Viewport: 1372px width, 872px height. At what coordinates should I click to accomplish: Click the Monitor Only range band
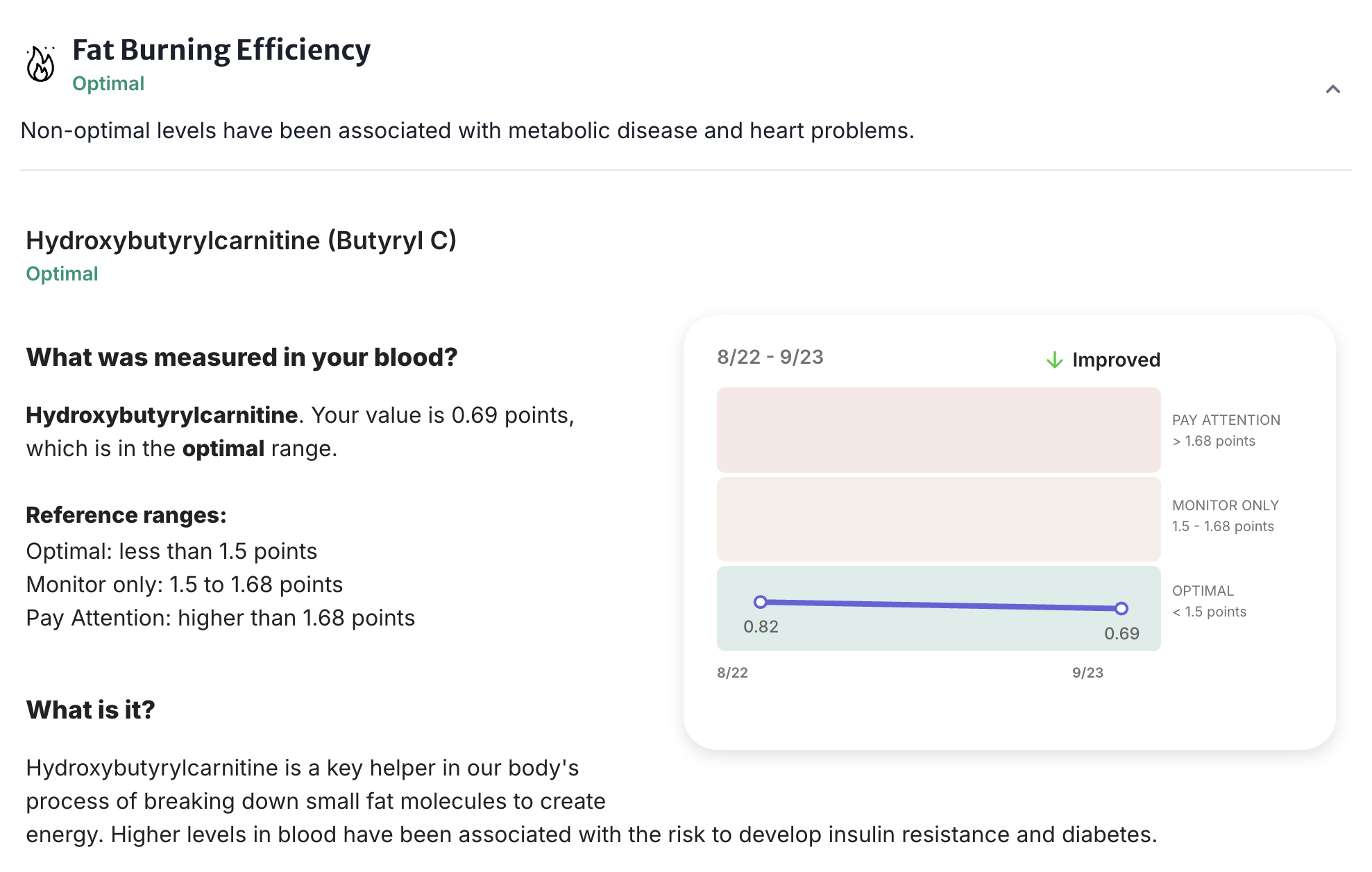coord(938,519)
